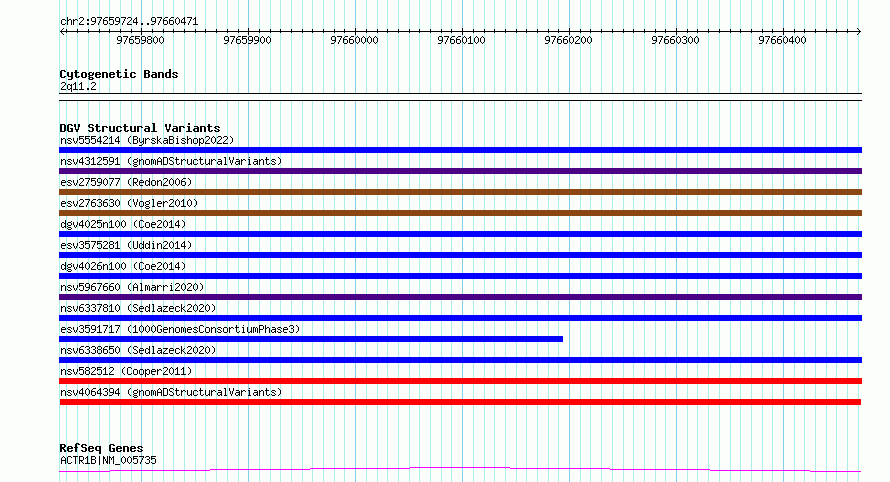Click dgv4025n100 (Coe2014) label
This screenshot has width=890, height=482.
tap(123, 224)
